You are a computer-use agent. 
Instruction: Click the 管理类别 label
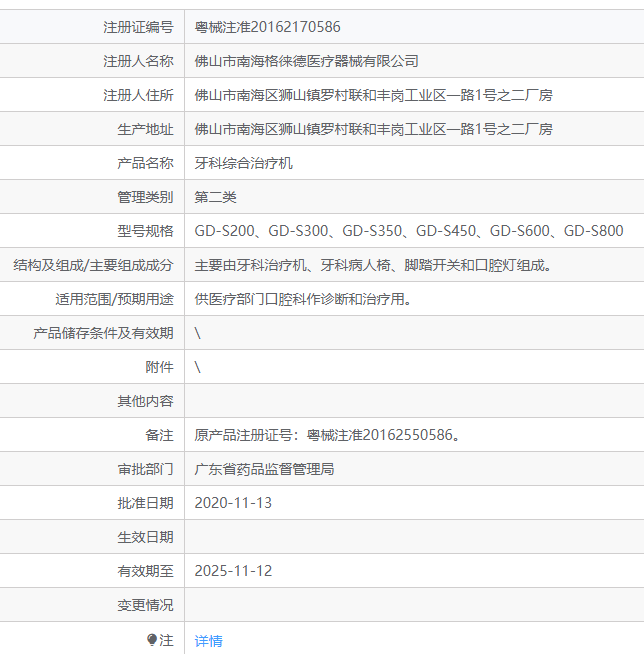tap(145, 197)
